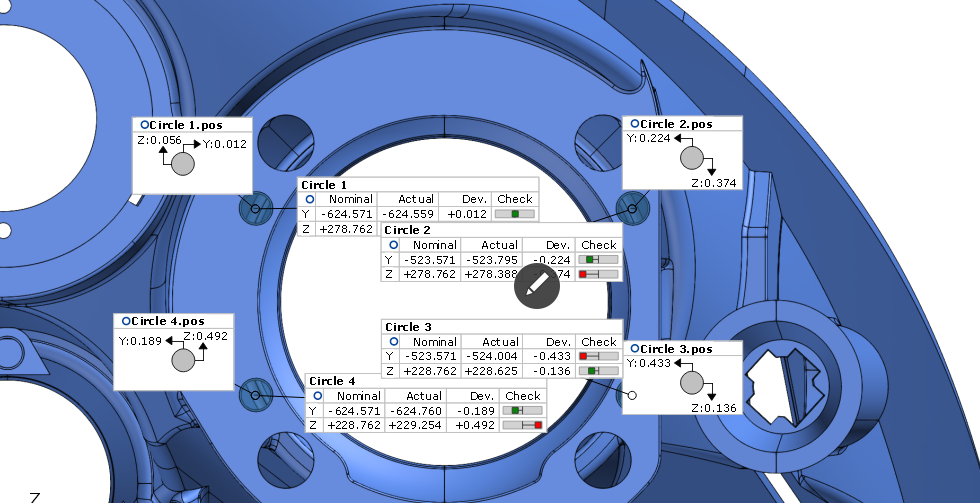The height and width of the screenshot is (503, 980).
Task: Click Circle 3 Z deviation -0.136
Action: point(551,371)
